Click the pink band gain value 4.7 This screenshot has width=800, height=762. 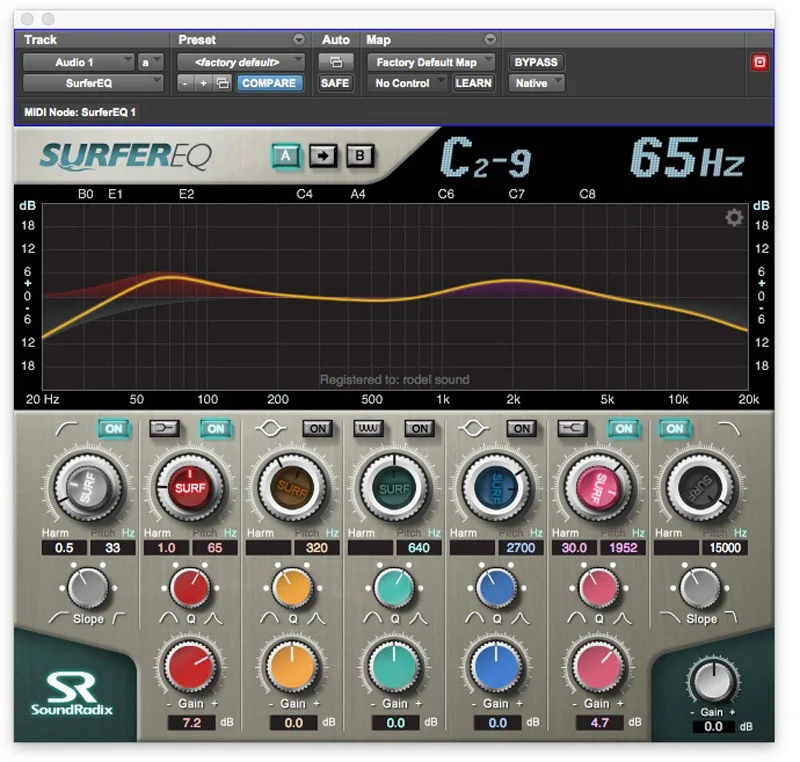click(x=599, y=723)
